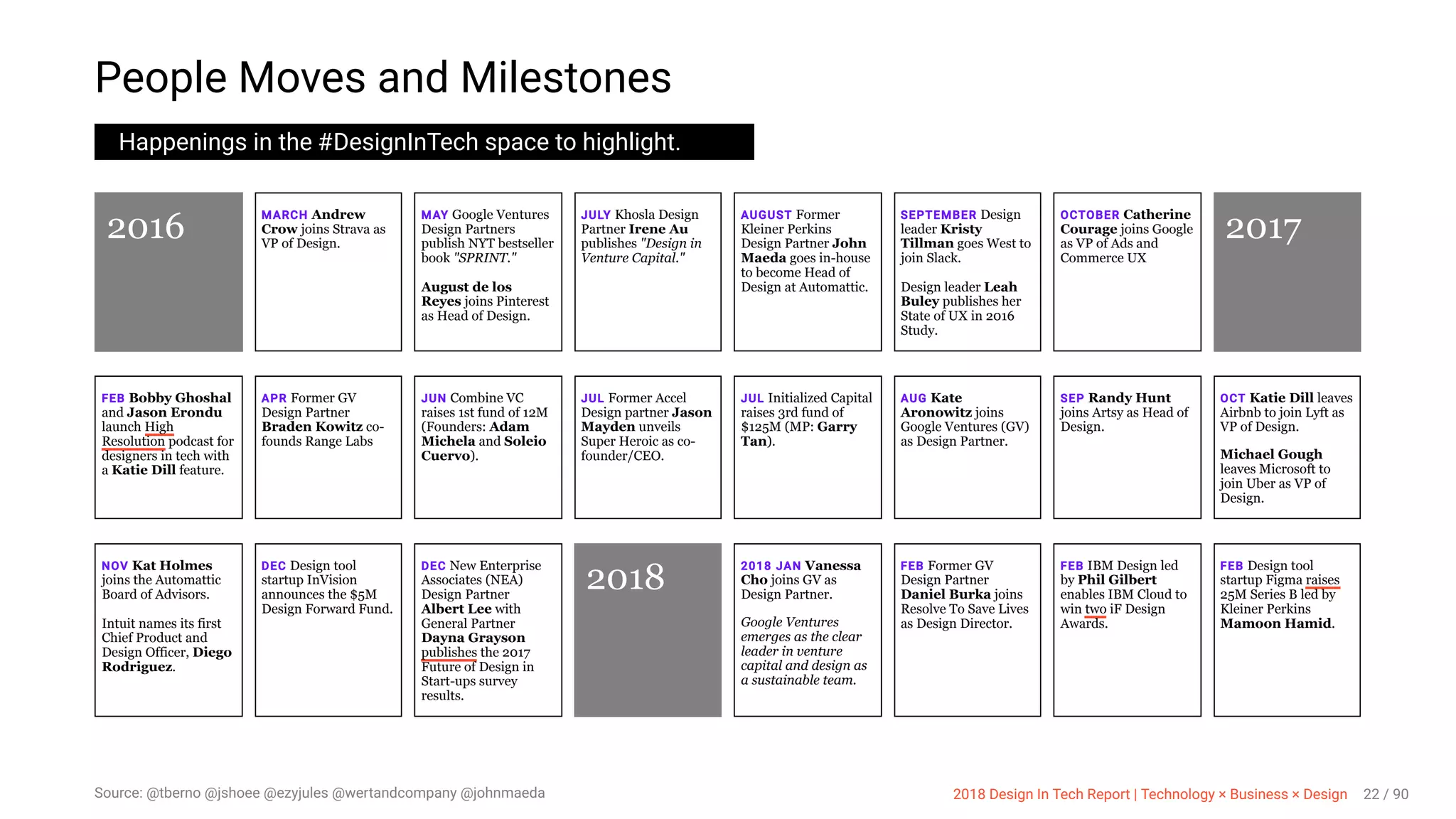This screenshot has height=819, width=1456.
Task: Open the SEPTEMBER Kristy Tillman card
Action: [967, 272]
